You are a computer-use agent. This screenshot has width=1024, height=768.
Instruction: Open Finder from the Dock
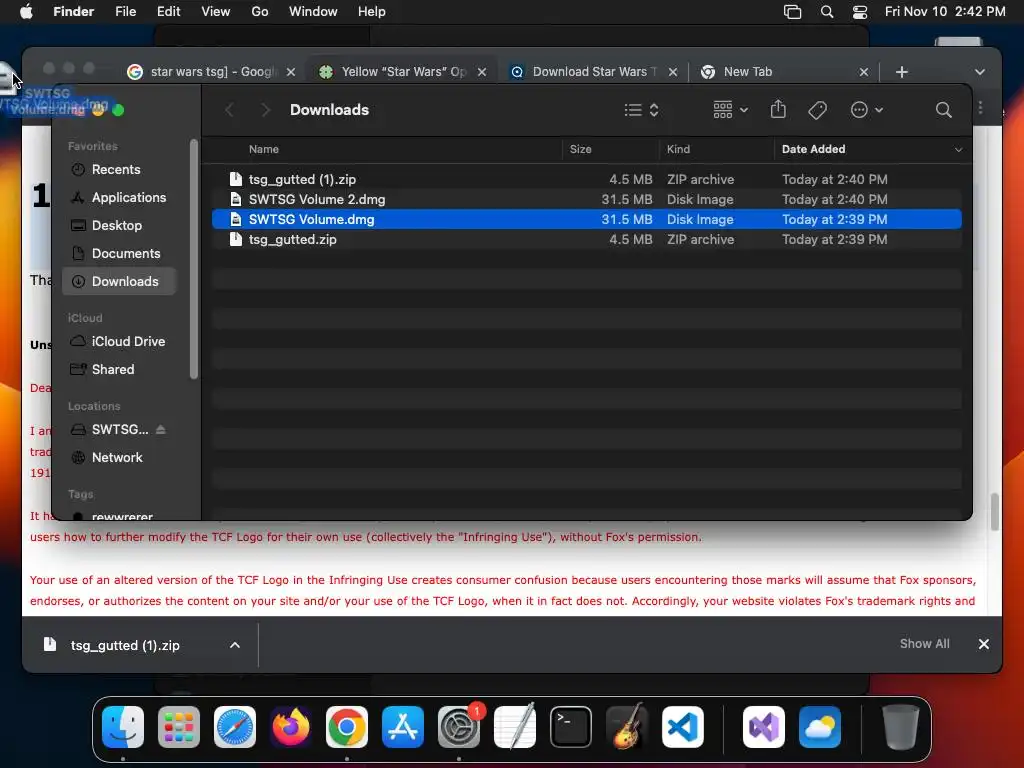pyautogui.click(x=123, y=727)
